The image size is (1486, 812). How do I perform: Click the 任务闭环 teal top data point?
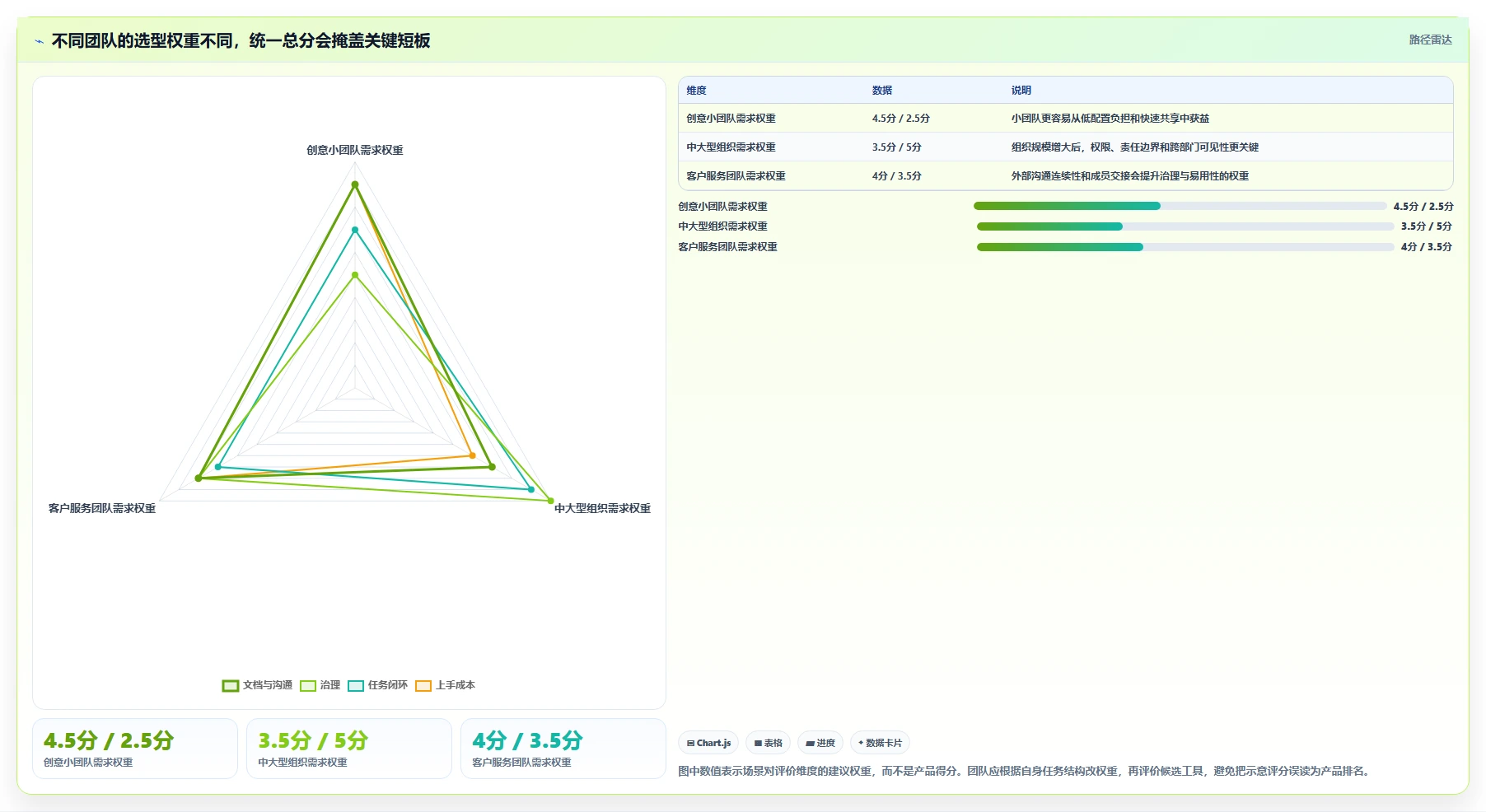coord(355,230)
